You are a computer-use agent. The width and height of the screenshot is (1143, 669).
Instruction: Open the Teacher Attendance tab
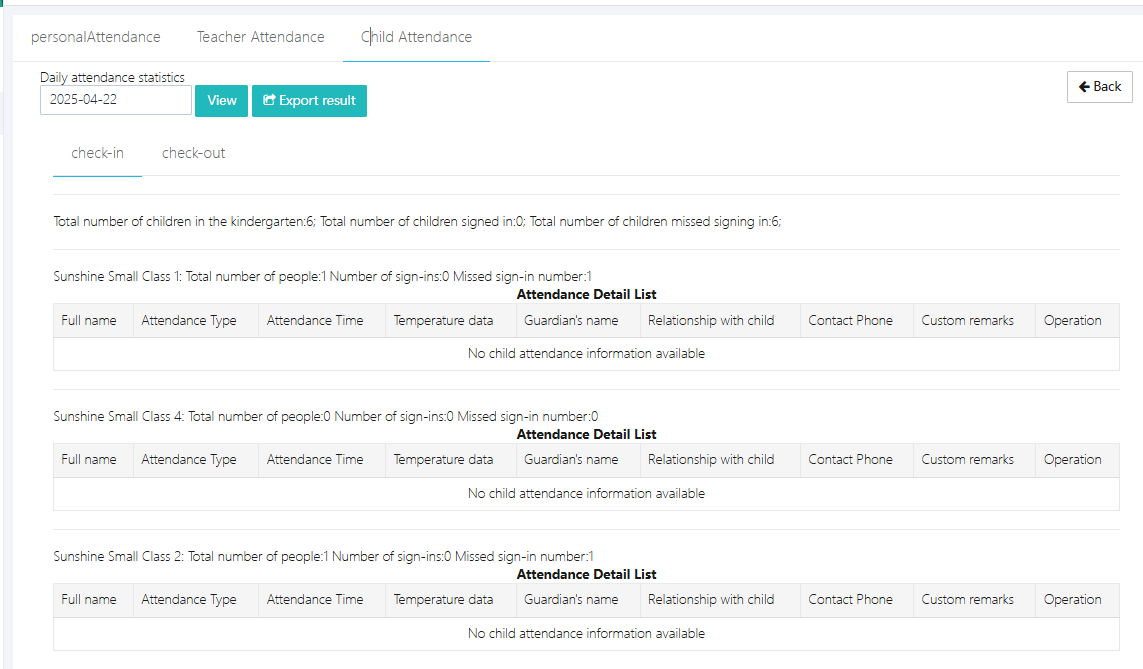point(260,37)
